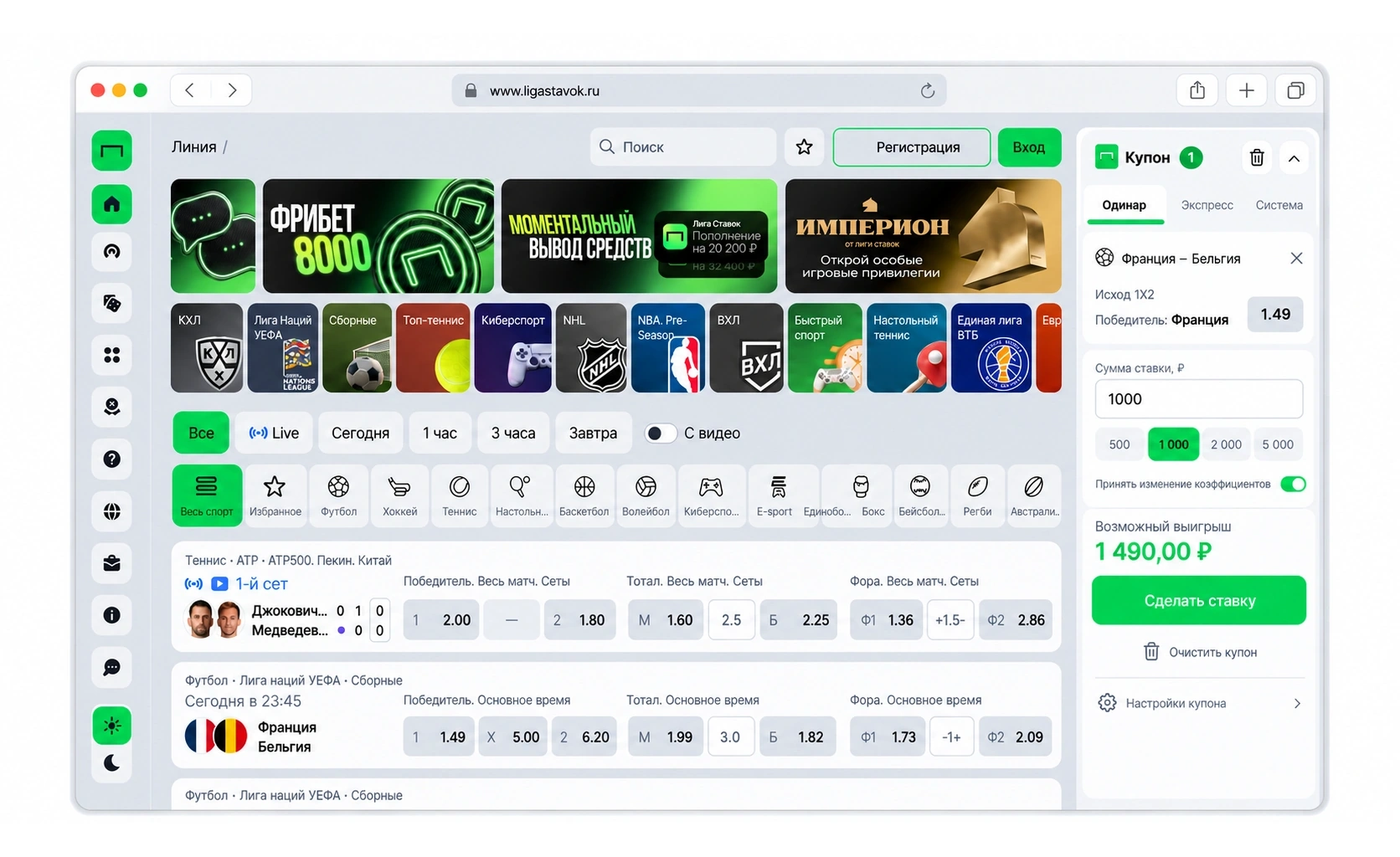This screenshot has width=1400, height=857.
Task: Select the 500 bet amount preset
Action: coord(1119,444)
